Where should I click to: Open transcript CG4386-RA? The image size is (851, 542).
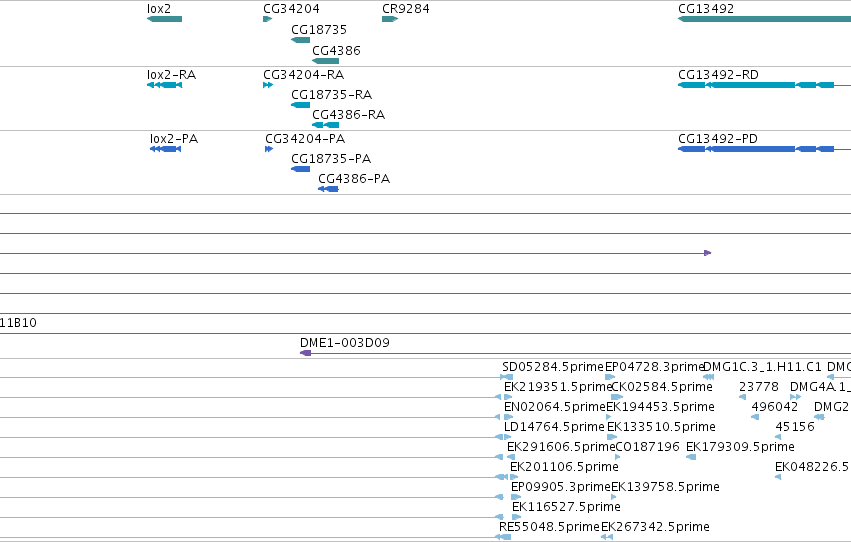[x=349, y=114]
